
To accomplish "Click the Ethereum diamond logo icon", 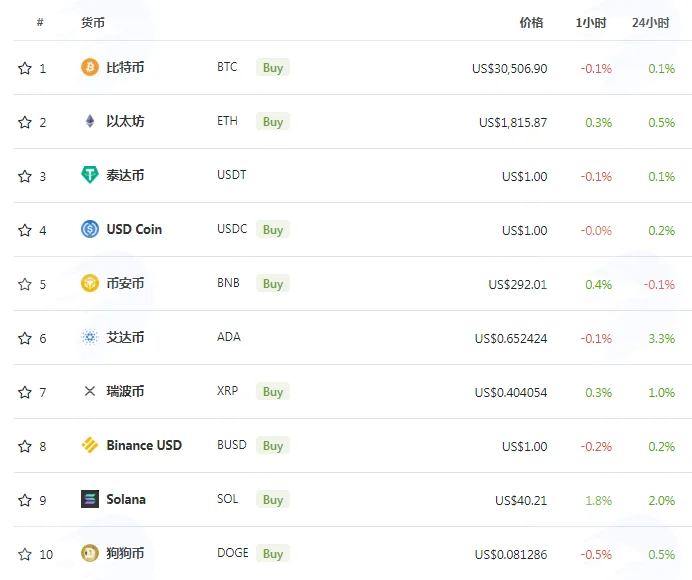I will (90, 121).
